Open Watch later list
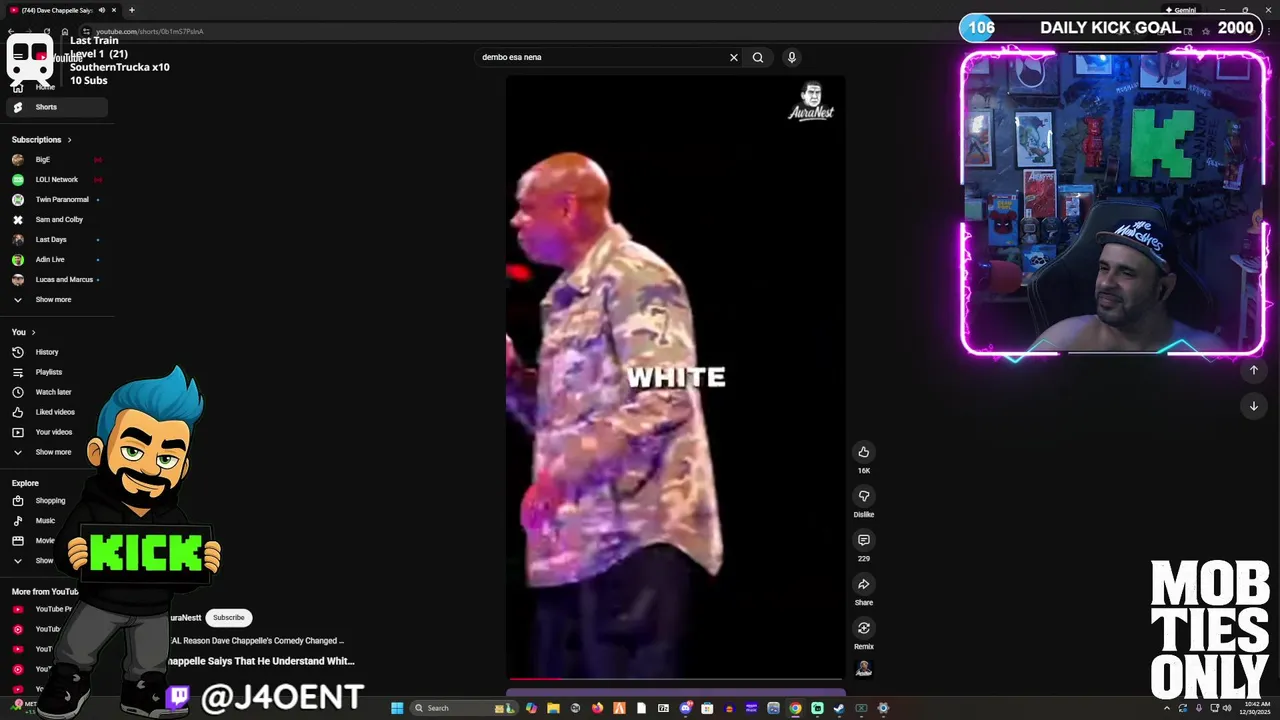 53,392
